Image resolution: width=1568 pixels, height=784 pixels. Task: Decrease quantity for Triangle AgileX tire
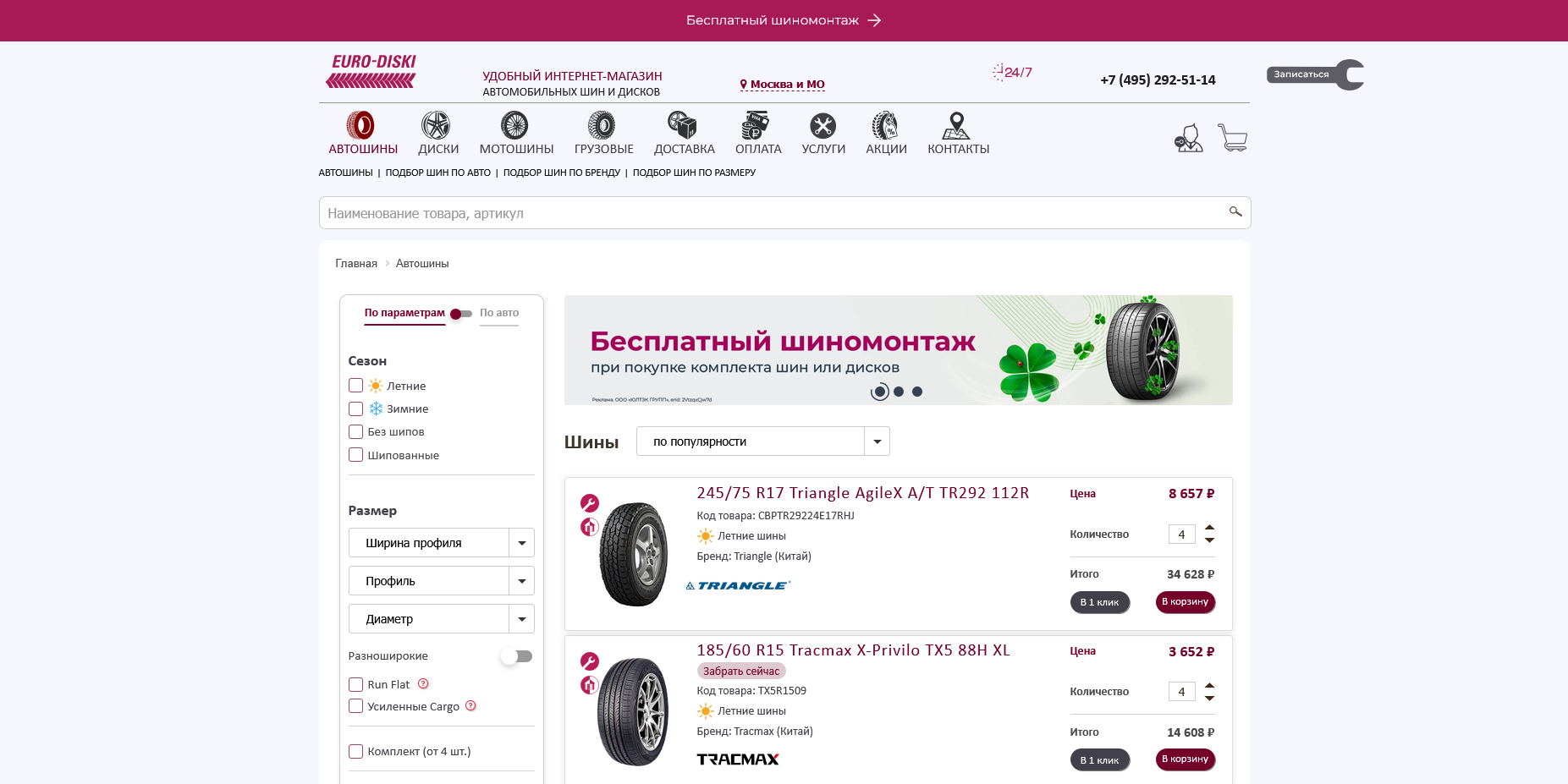[1210, 540]
